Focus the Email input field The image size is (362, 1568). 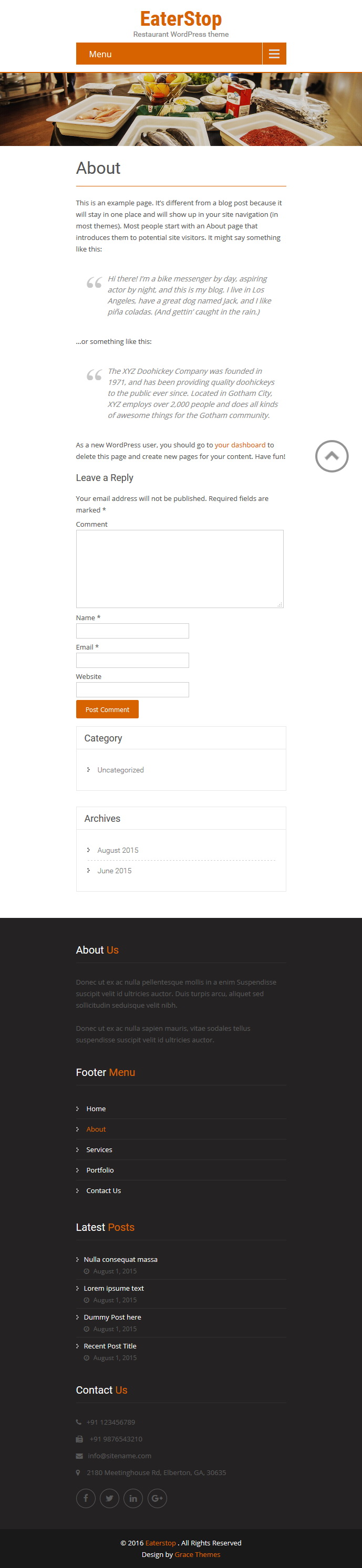(x=132, y=660)
